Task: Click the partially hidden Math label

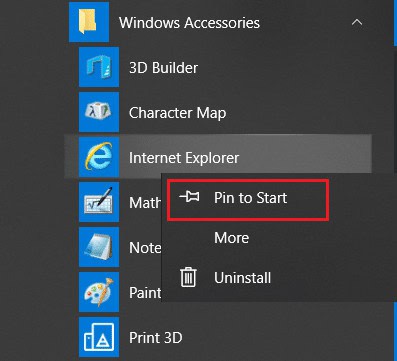Action: [145, 203]
